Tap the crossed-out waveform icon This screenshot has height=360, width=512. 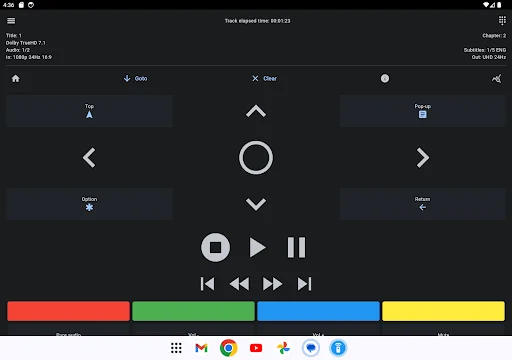496,79
